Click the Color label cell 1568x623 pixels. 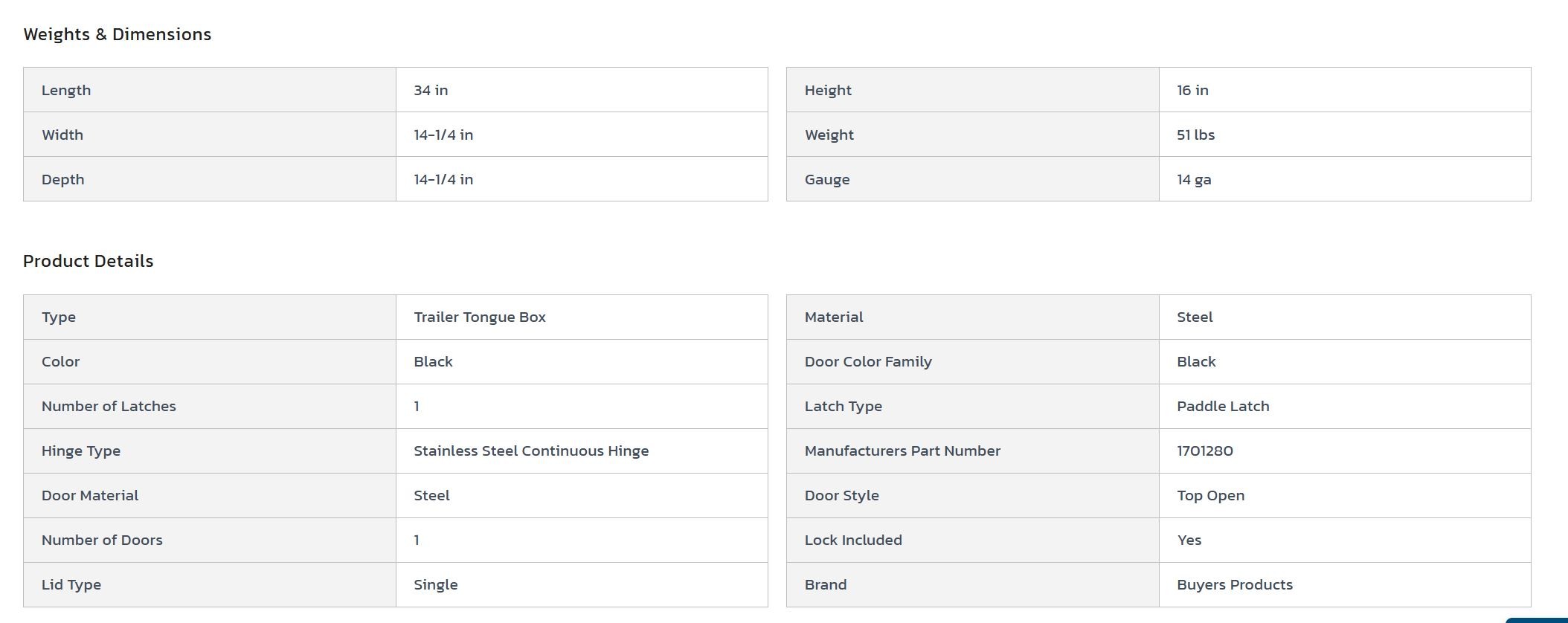[210, 362]
